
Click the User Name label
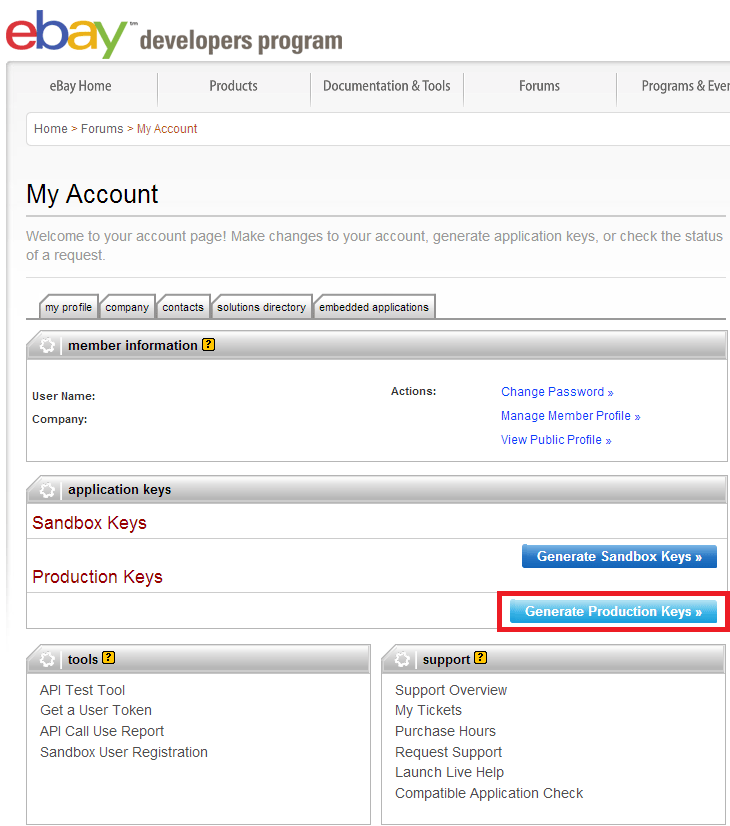click(x=64, y=396)
